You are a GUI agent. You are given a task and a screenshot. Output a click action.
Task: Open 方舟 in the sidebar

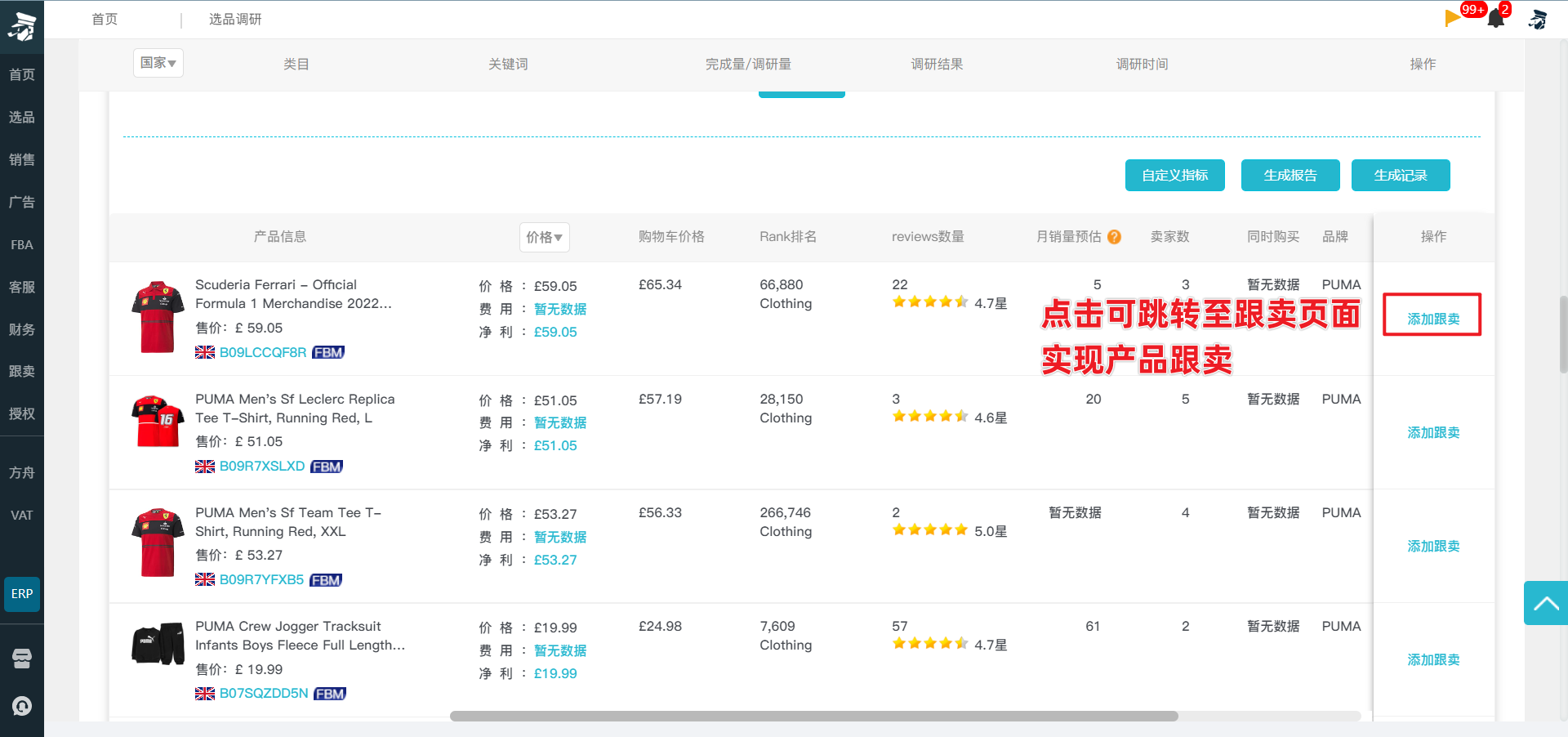point(22,473)
